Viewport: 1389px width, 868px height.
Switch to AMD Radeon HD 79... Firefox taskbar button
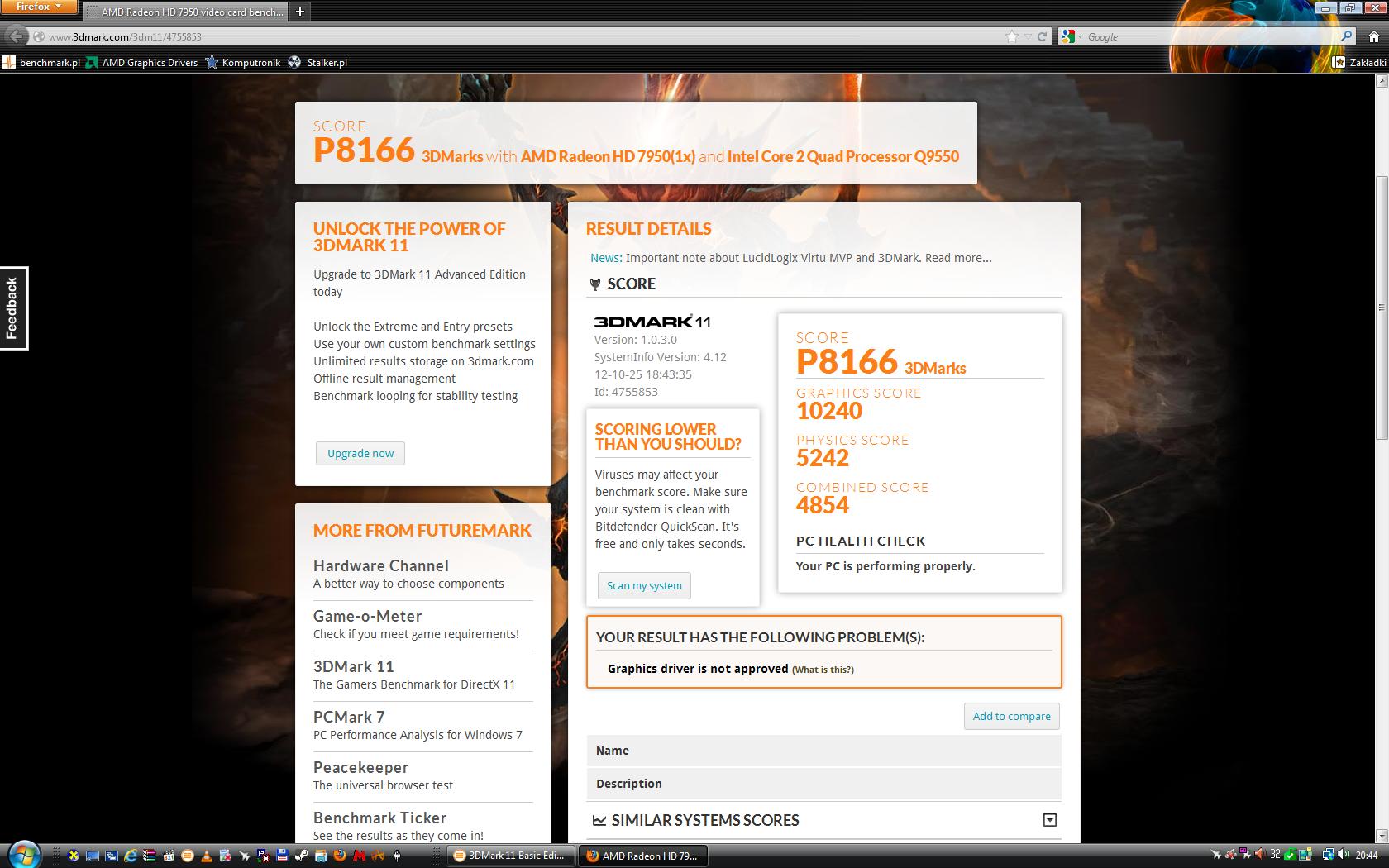[642, 856]
